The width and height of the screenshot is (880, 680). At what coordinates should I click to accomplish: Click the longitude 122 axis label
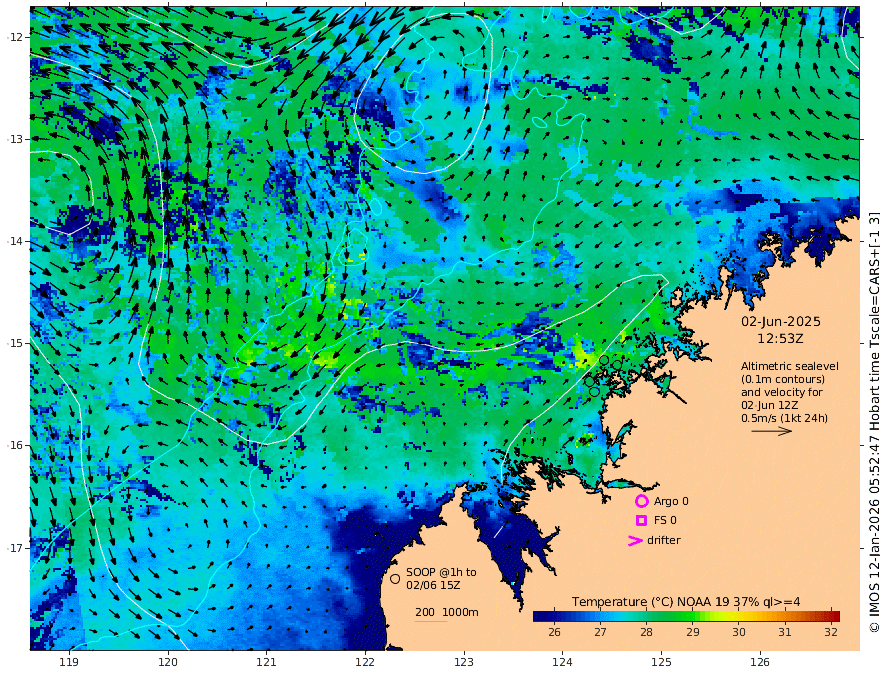coord(365,662)
